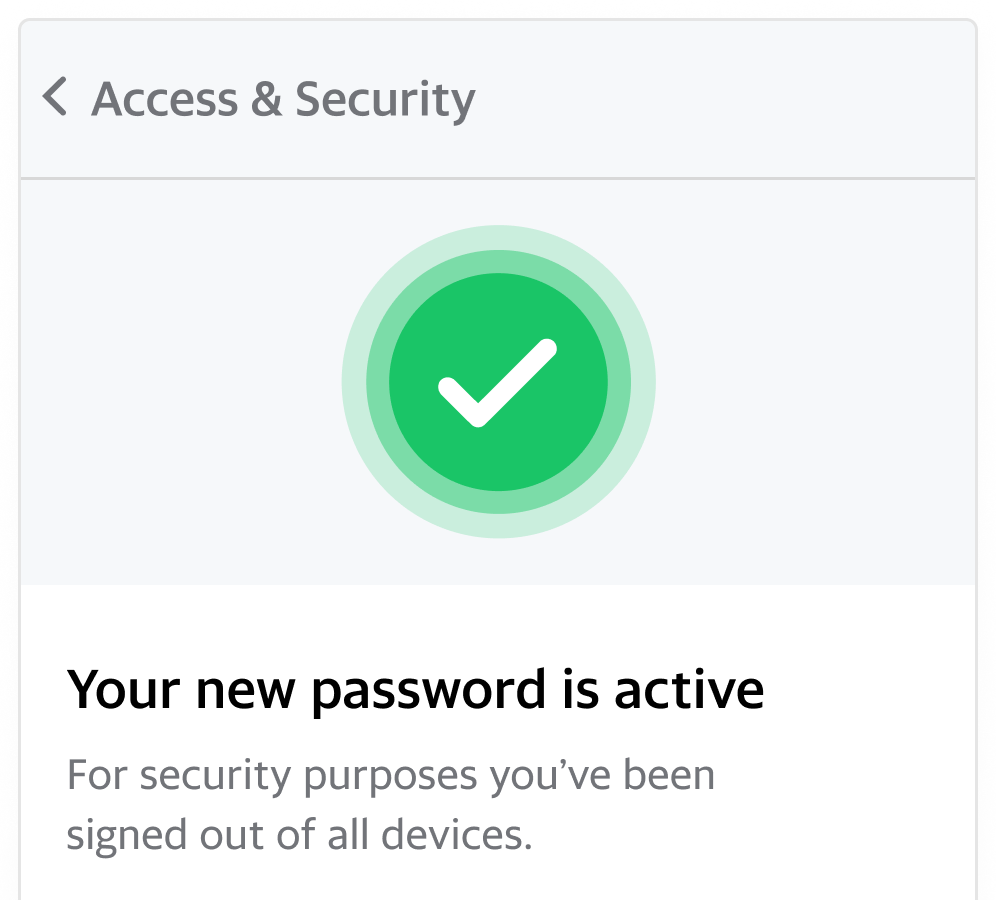Click the word 'Your' in the heading
This screenshot has width=996, height=900.
(x=126, y=690)
